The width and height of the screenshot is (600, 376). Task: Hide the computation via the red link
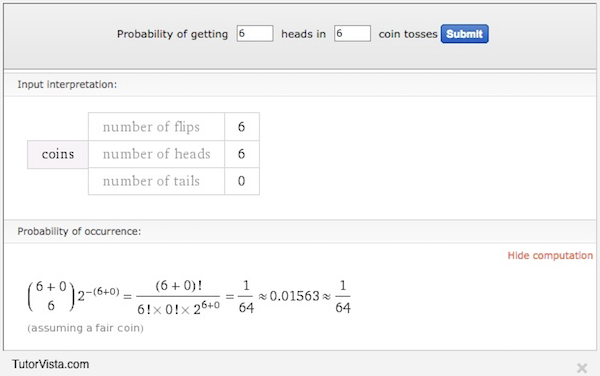pyautogui.click(x=550, y=255)
